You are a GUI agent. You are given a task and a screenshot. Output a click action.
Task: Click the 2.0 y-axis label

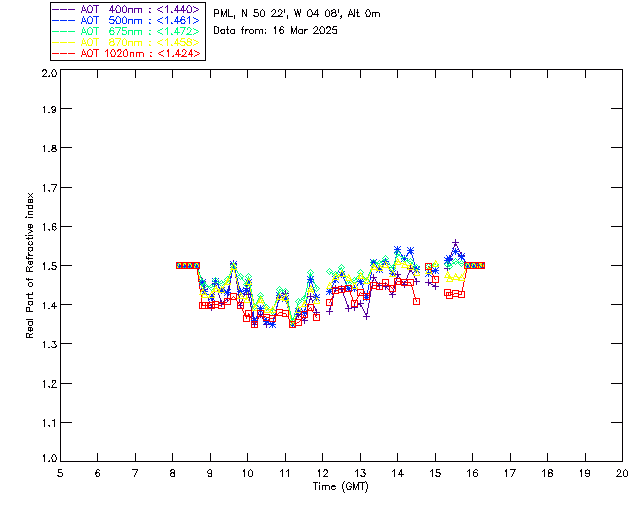point(49,74)
